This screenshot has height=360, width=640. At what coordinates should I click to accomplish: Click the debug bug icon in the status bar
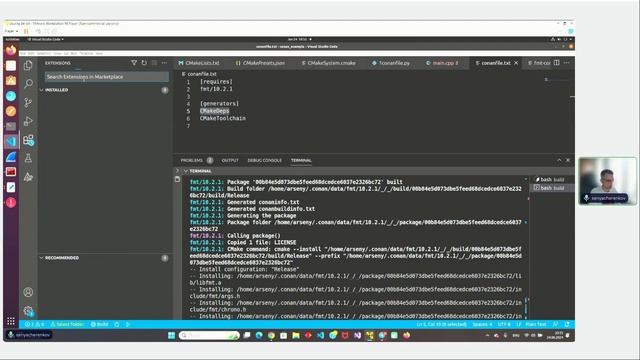(x=117, y=324)
